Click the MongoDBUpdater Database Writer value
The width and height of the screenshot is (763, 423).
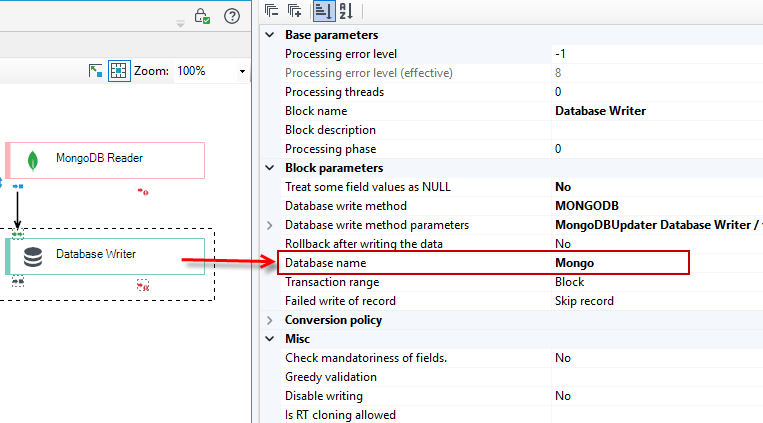657,225
